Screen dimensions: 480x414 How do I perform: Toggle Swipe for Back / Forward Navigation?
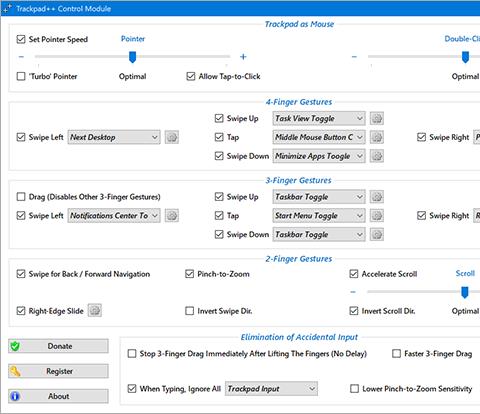[21, 274]
